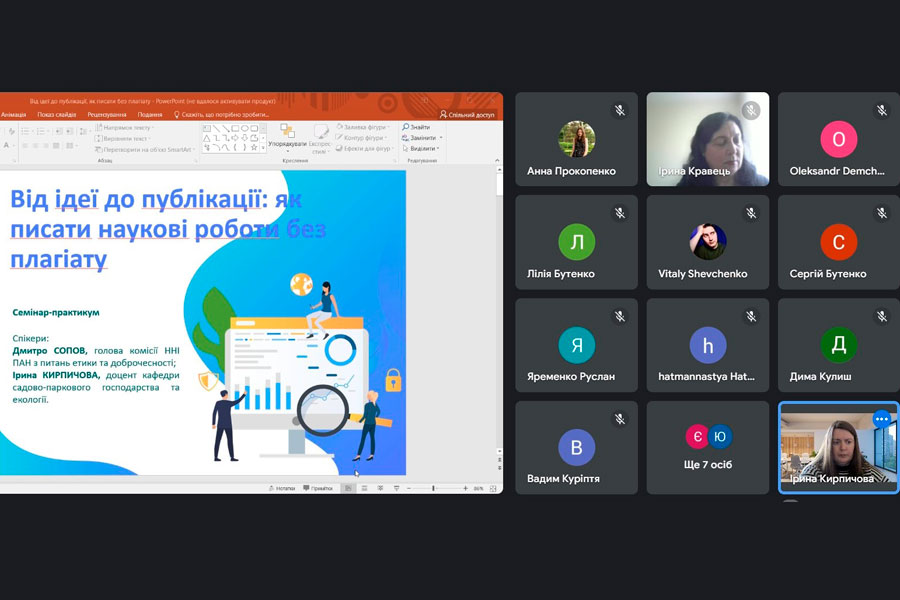Click Спільний доступ share button

467,115
